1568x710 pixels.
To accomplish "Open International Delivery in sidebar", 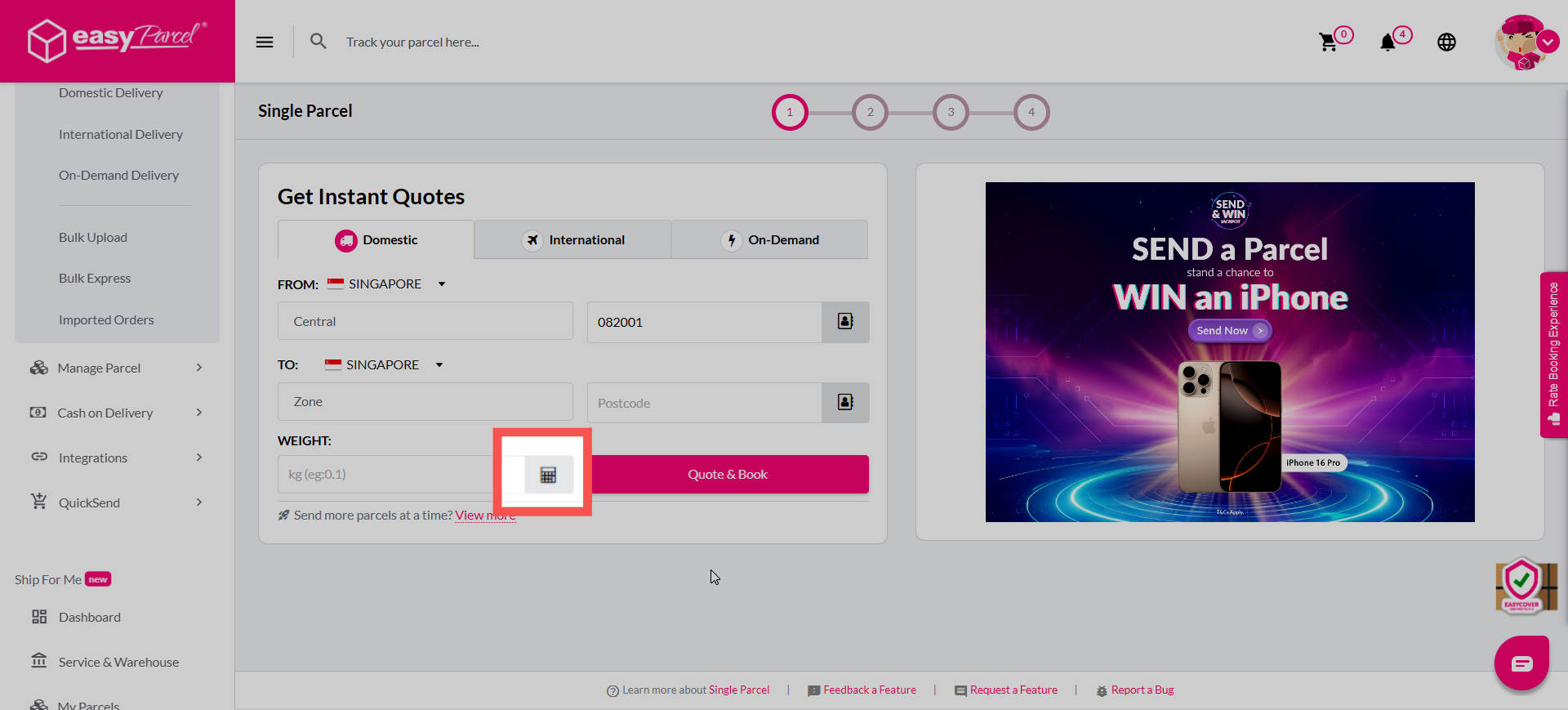I will tap(121, 135).
